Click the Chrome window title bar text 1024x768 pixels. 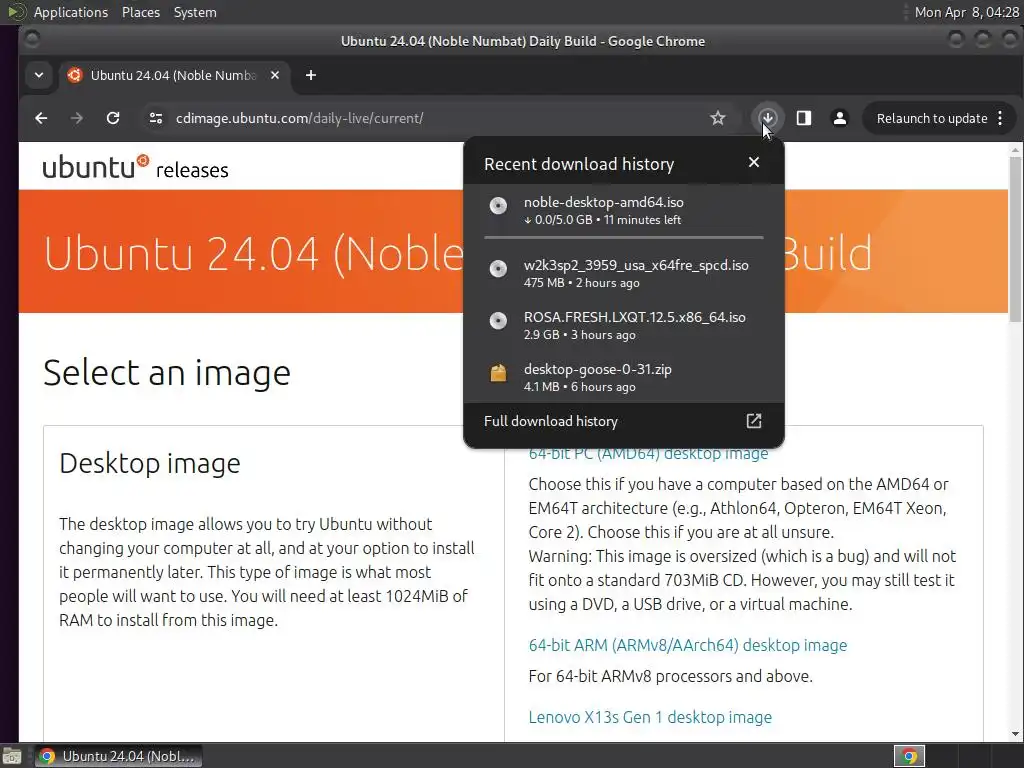pyautogui.click(x=522, y=41)
